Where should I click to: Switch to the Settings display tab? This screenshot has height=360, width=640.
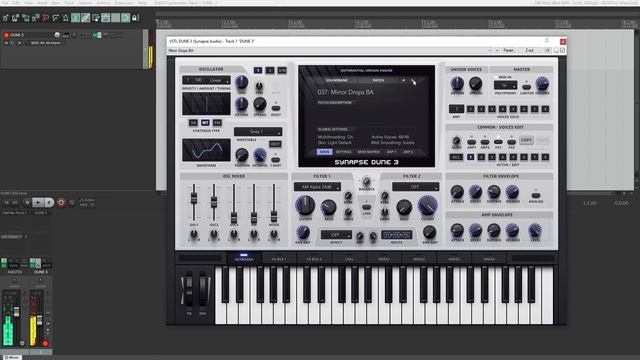tap(344, 152)
